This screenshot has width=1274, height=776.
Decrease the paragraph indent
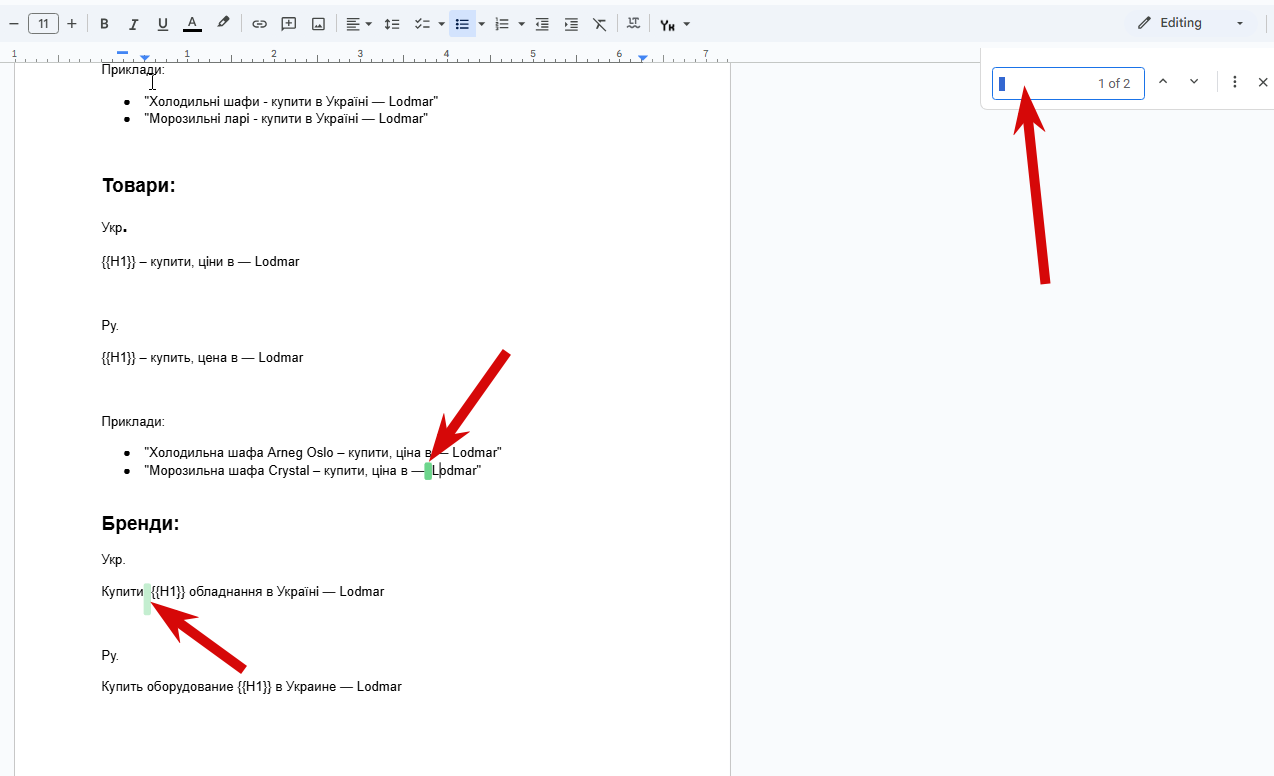pyautogui.click(x=542, y=23)
